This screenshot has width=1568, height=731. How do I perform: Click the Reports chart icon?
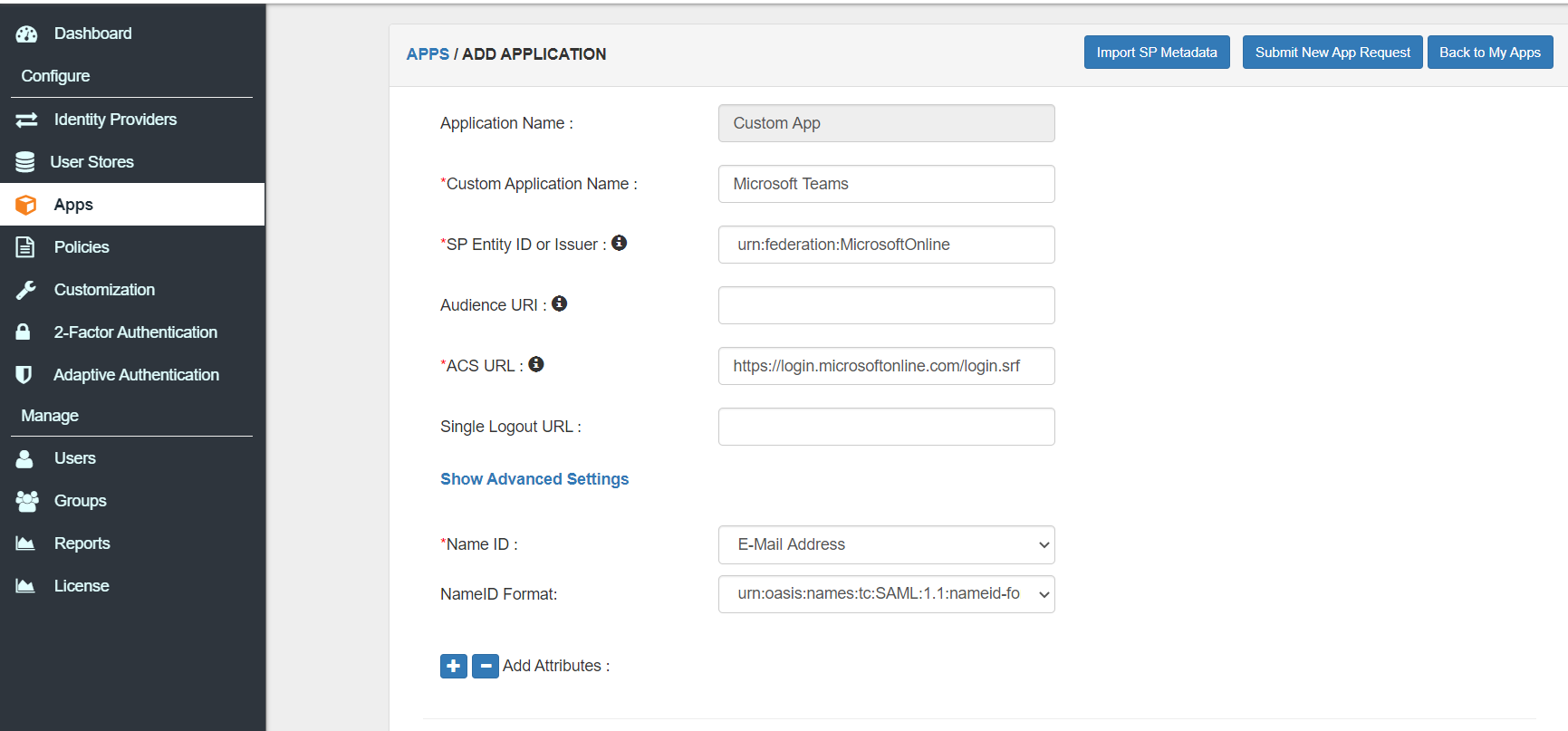tap(25, 543)
